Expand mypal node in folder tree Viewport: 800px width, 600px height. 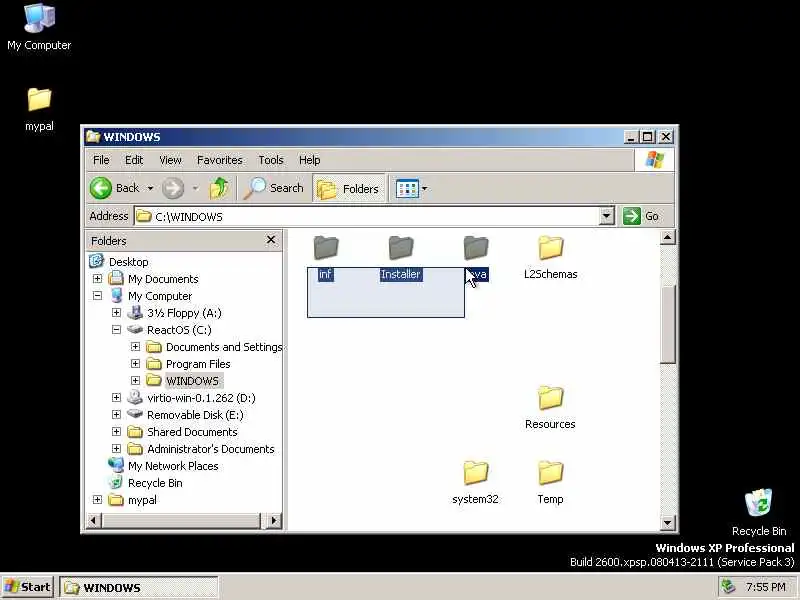[97, 499]
